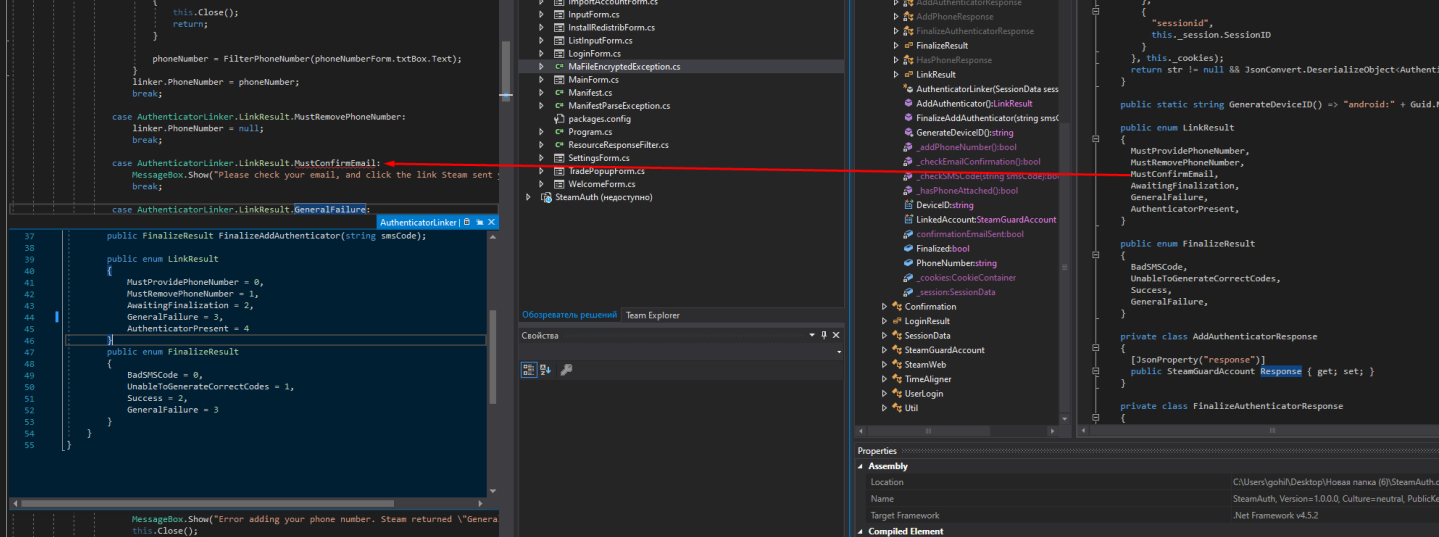Expand the MainForm.cs tree node
1439x537 pixels.
[541, 80]
